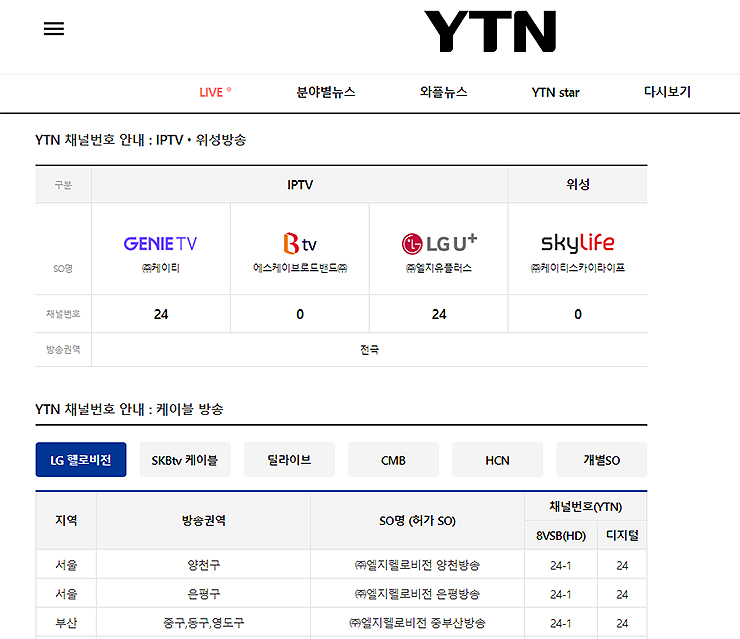
Task: Click digital 24 in 은평방송 row
Action: (622, 594)
